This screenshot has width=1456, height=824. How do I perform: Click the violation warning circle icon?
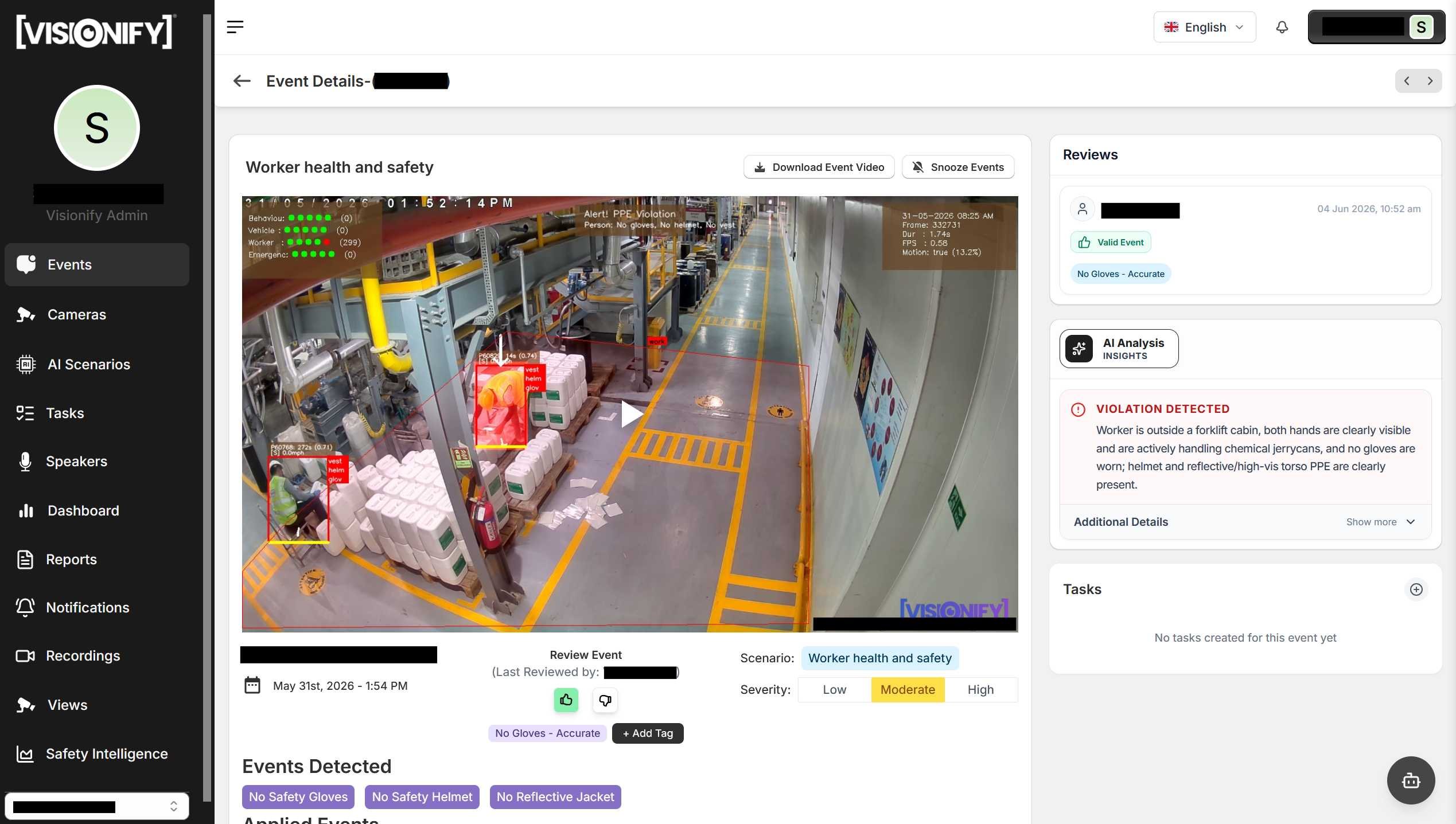point(1078,409)
